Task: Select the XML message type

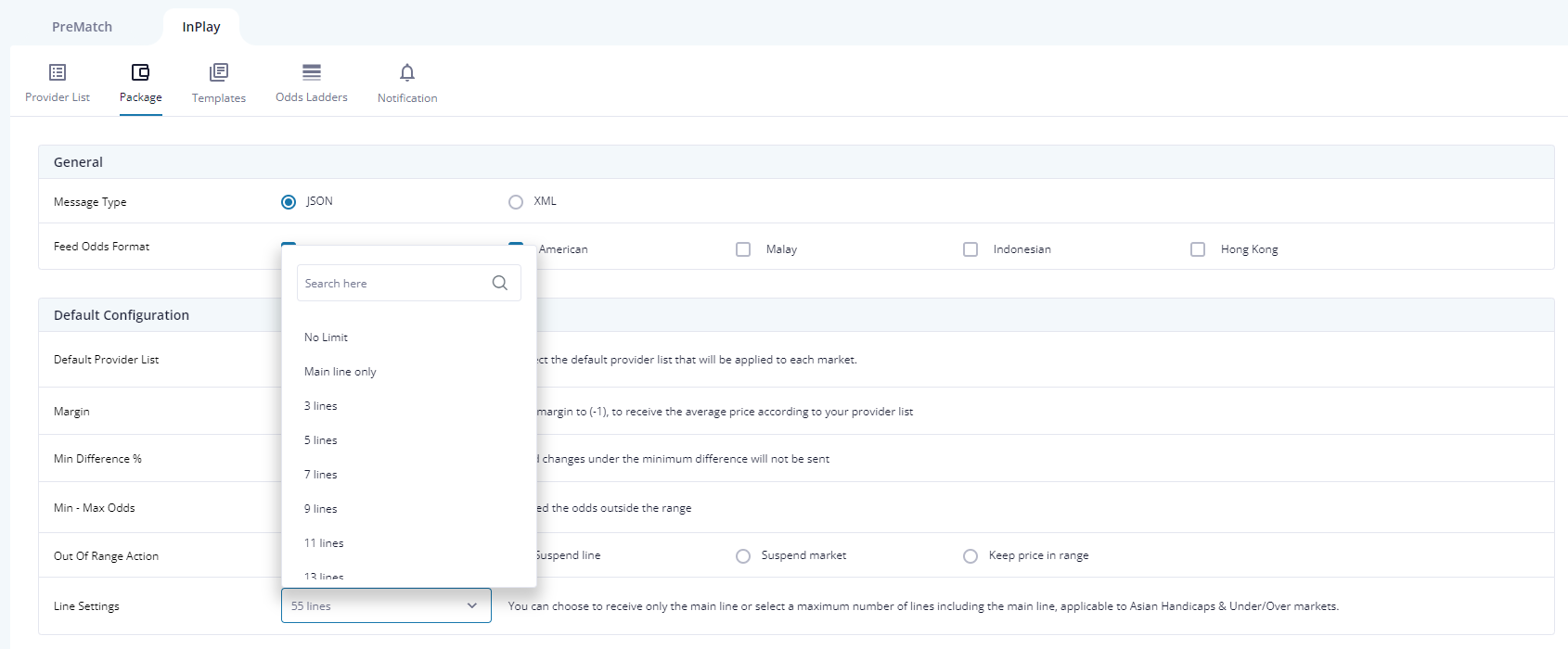Action: click(516, 202)
